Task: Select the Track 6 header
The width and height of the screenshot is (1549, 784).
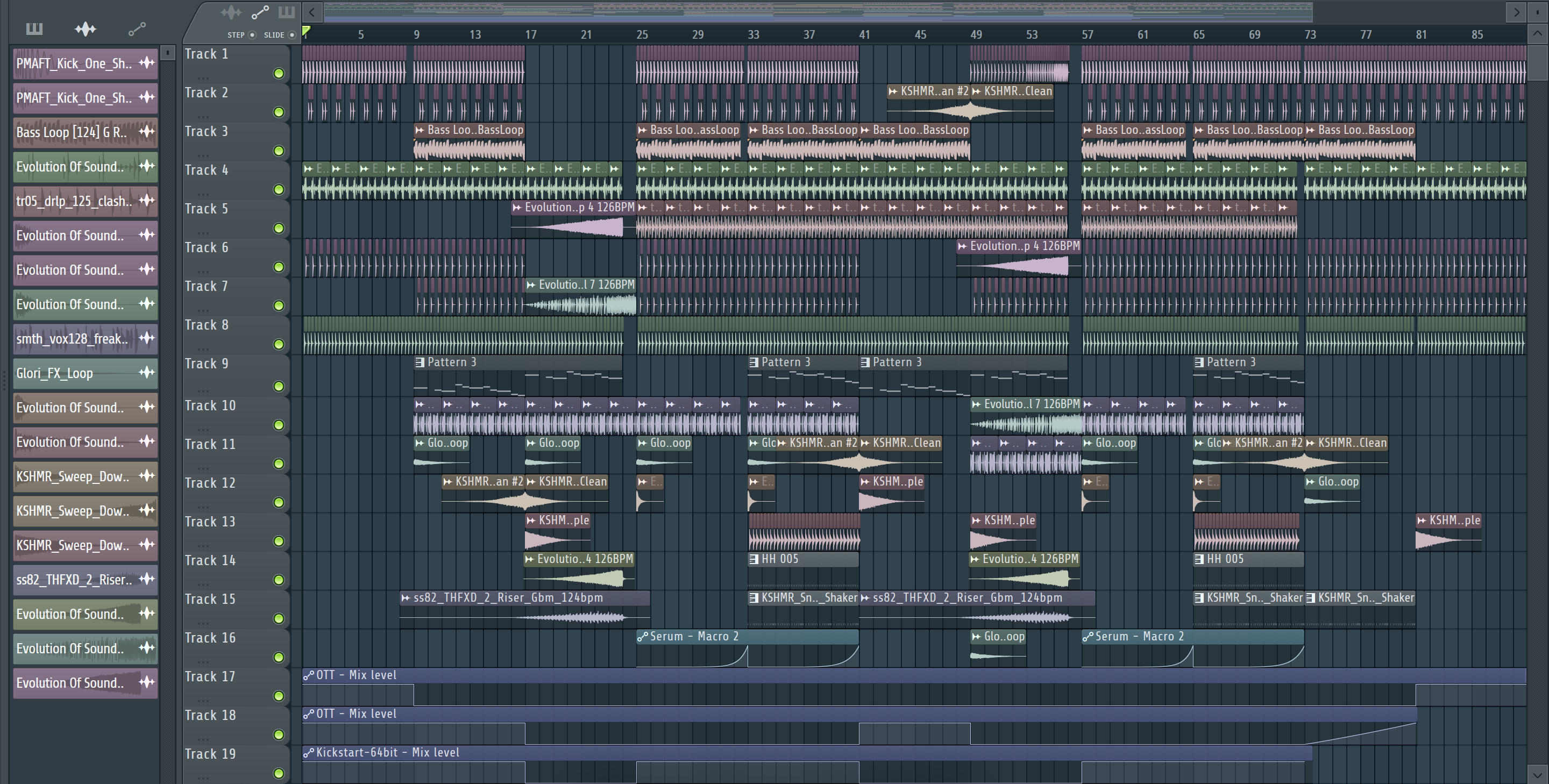Action: point(236,259)
